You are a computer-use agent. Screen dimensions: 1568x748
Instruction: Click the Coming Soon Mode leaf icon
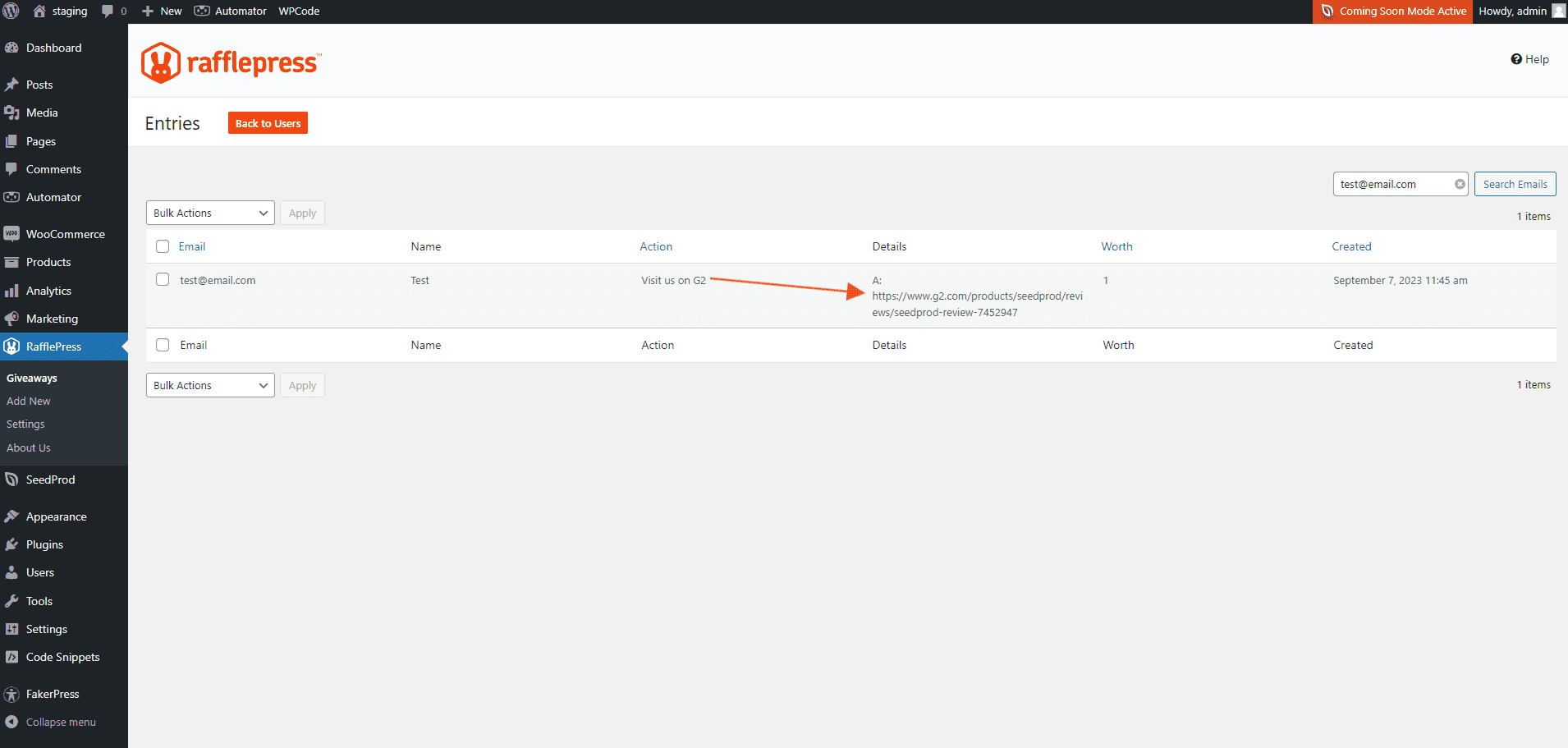coord(1327,11)
